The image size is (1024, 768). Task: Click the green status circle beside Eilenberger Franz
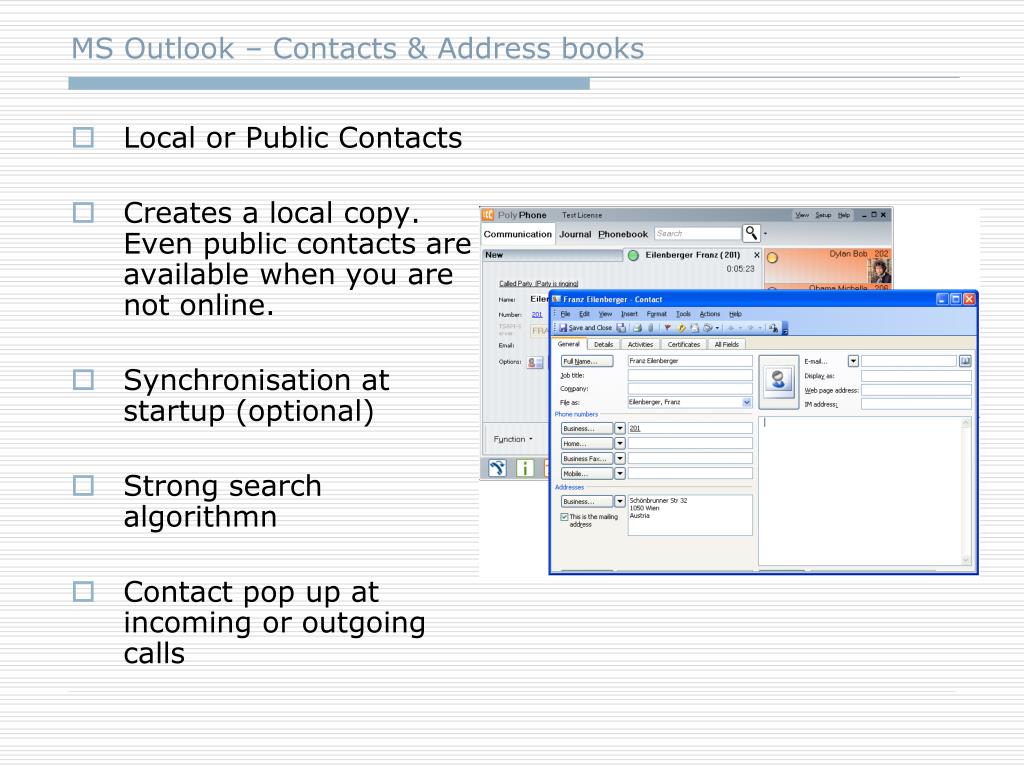(x=633, y=255)
